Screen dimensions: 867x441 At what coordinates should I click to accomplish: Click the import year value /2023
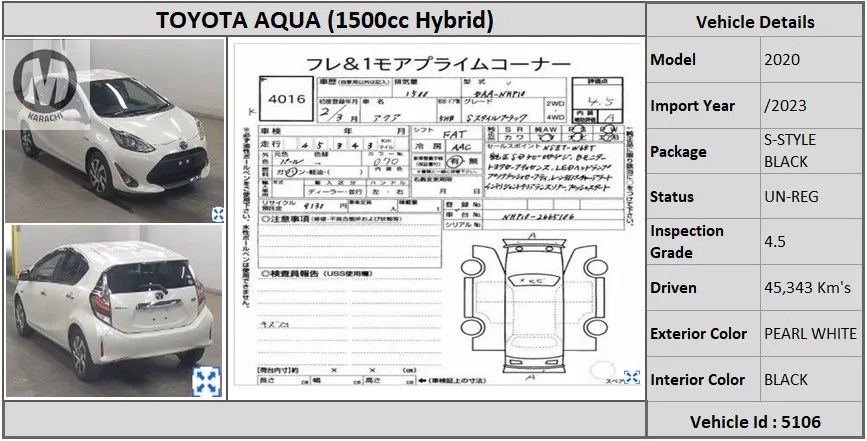pyautogui.click(x=785, y=106)
